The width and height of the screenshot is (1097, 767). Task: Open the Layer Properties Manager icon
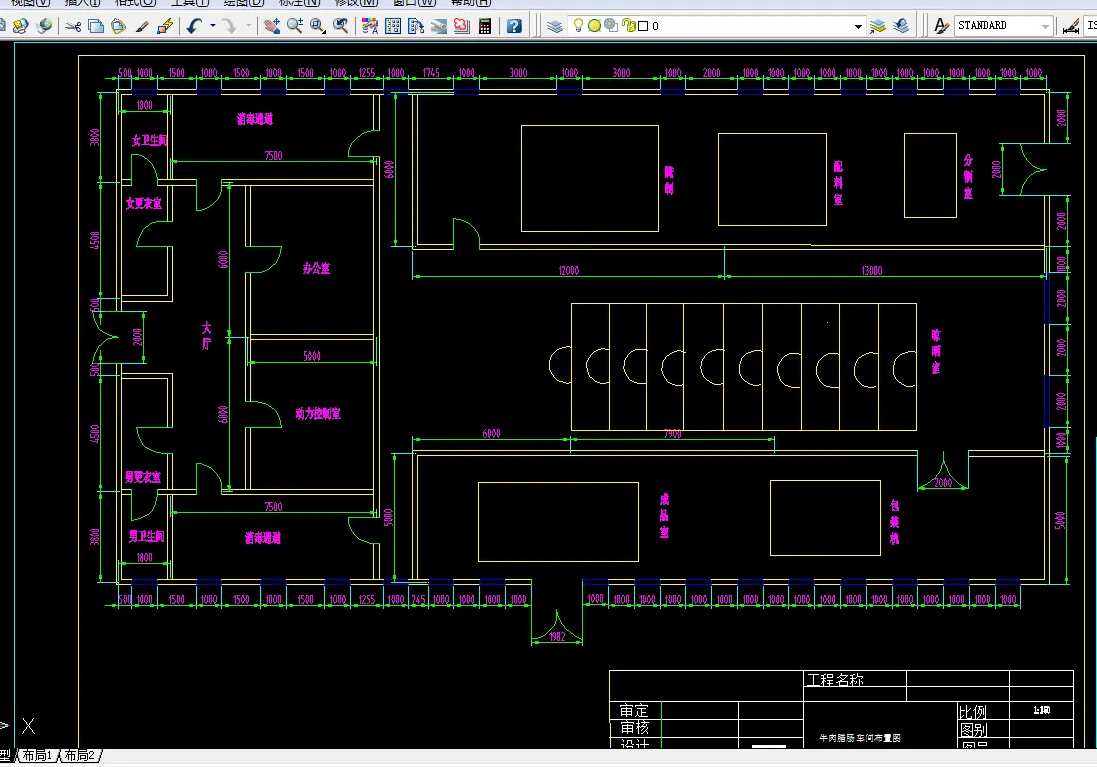coord(555,27)
